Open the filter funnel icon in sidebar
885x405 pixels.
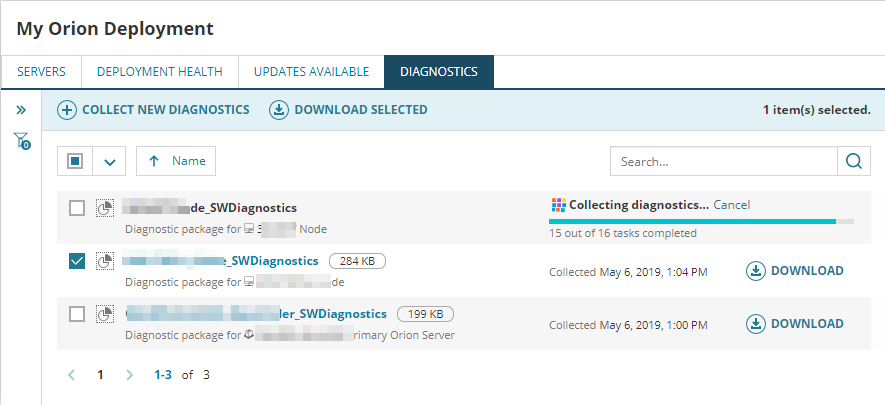pos(21,141)
